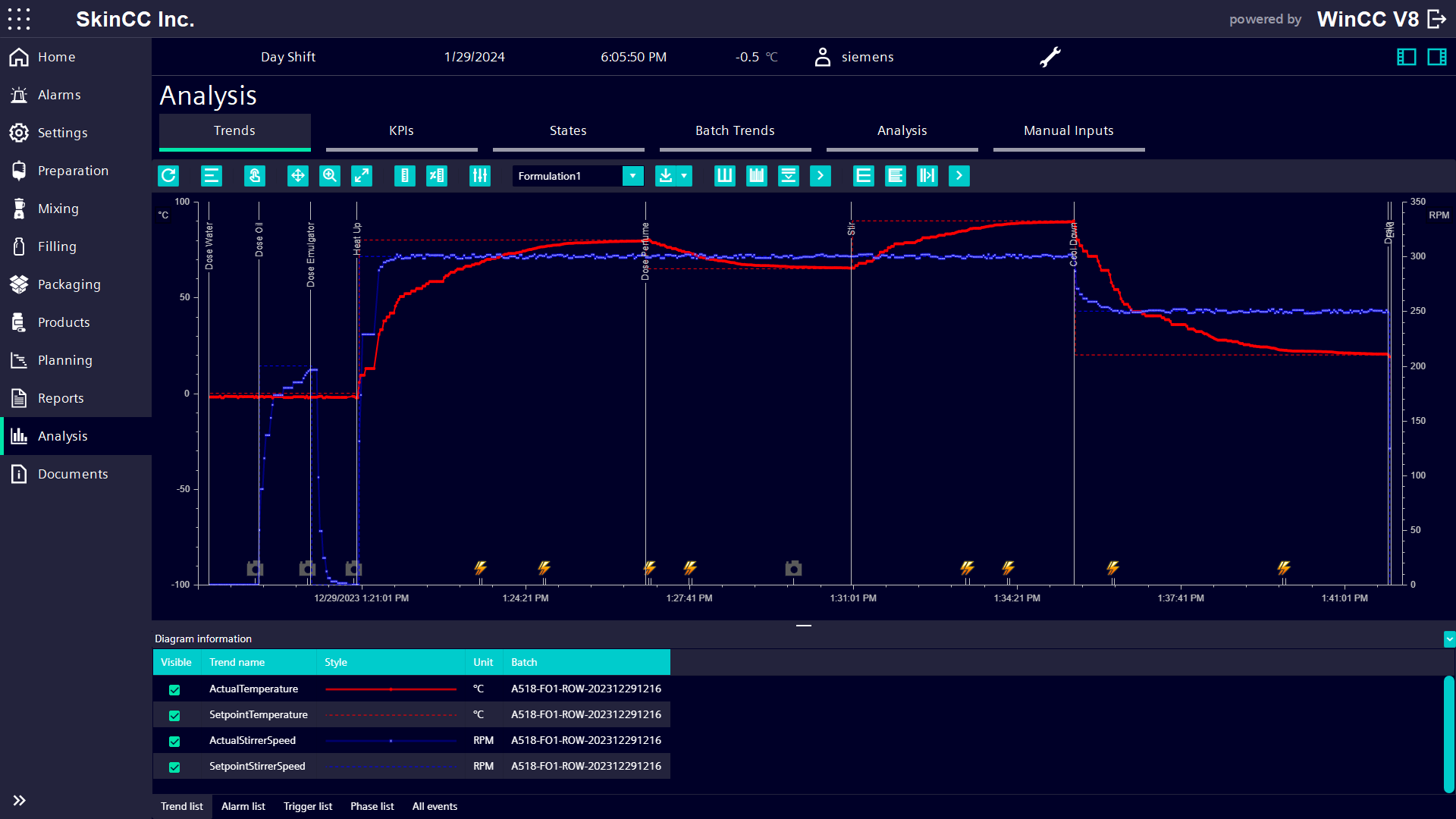Click the panel splitter handle below chart
Screen dimensions: 1456x819
[x=804, y=626]
